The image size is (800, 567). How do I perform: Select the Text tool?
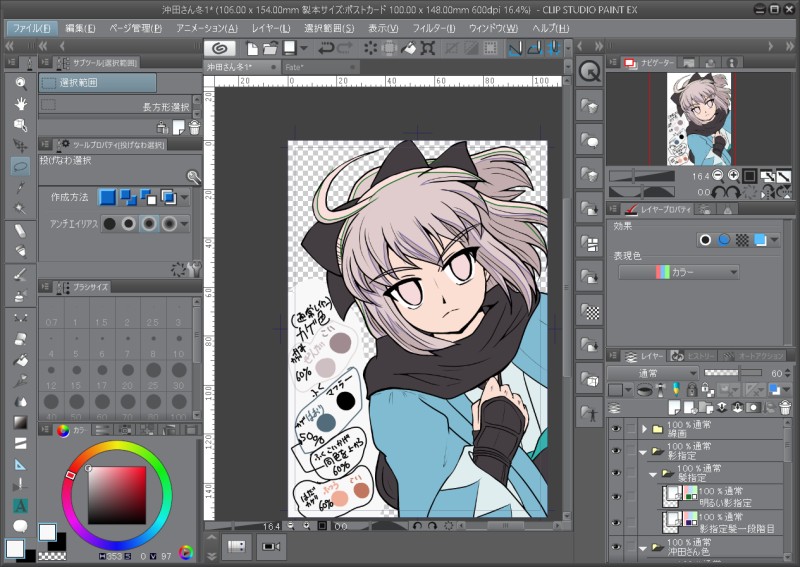[x=20, y=506]
